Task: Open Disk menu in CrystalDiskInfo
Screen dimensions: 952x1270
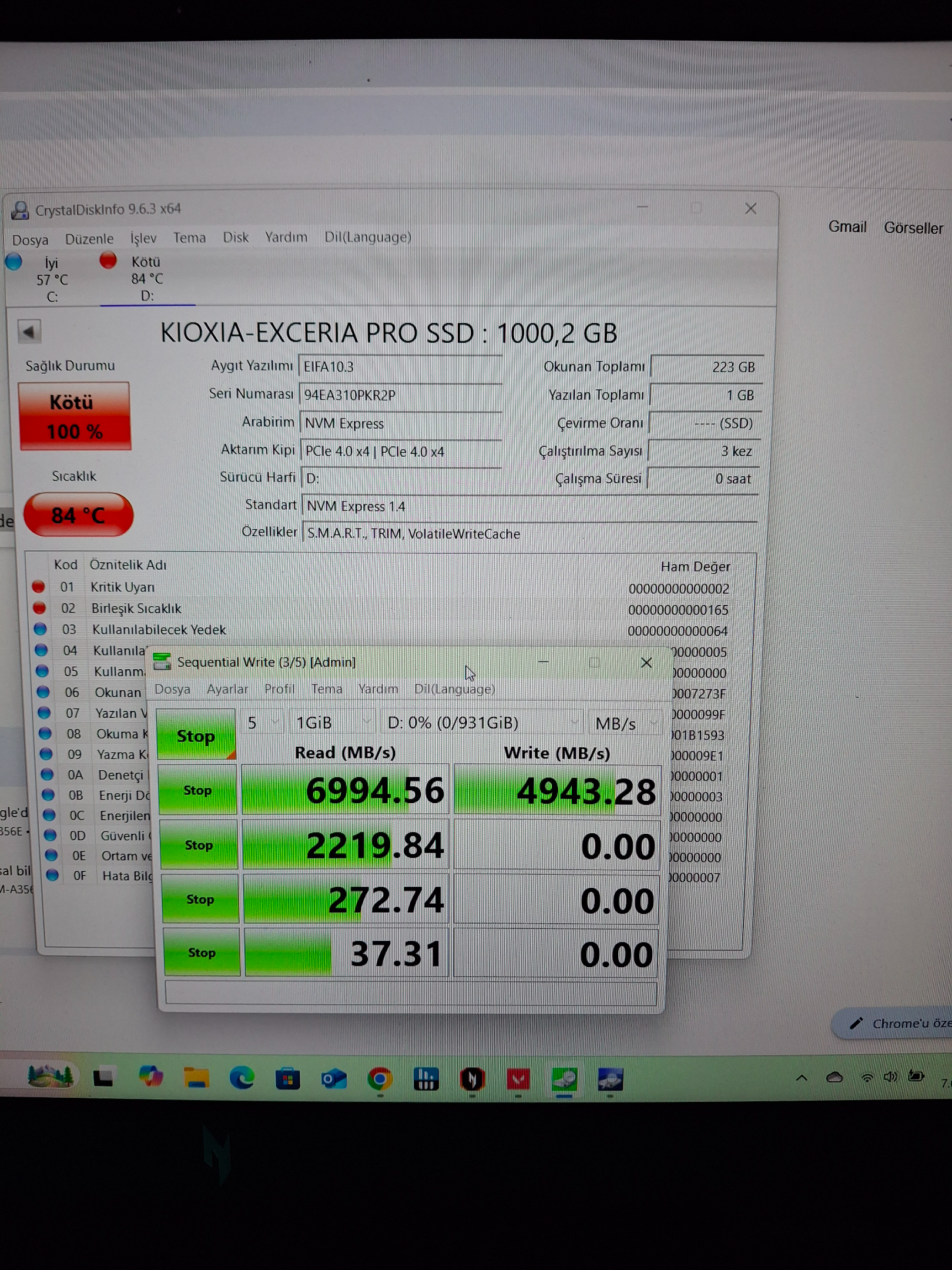Action: pos(236,237)
